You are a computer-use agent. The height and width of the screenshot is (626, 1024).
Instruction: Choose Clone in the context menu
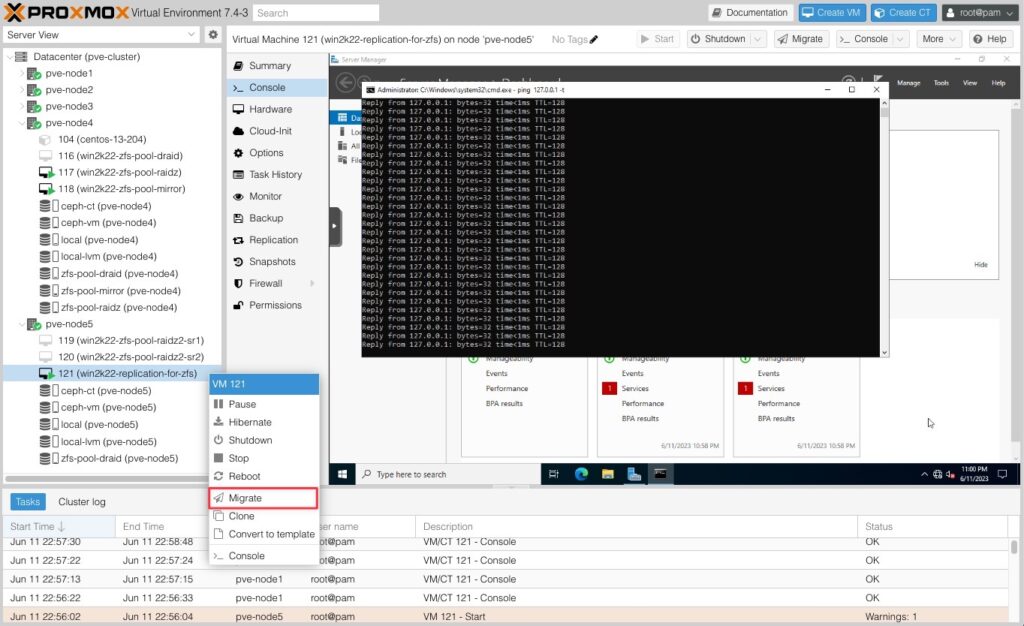pyautogui.click(x=264, y=516)
